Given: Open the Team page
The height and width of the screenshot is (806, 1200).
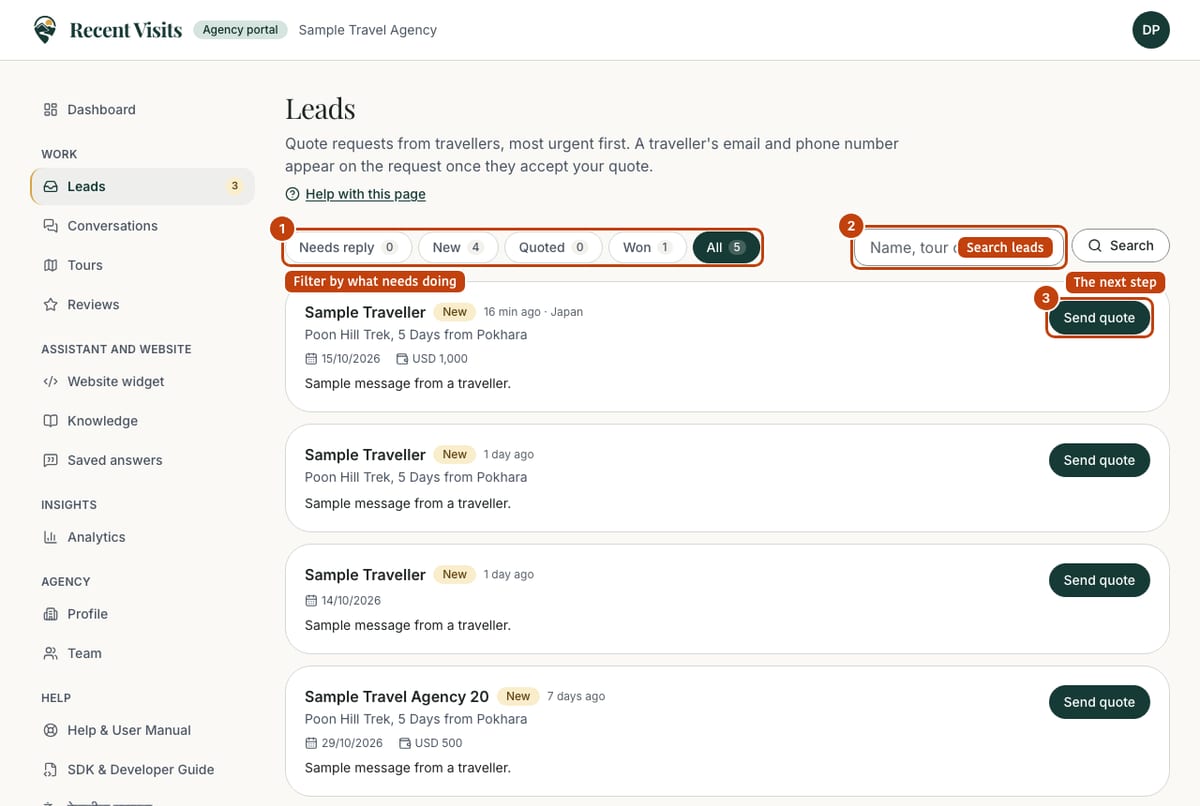Looking at the screenshot, I should (142, 654).
